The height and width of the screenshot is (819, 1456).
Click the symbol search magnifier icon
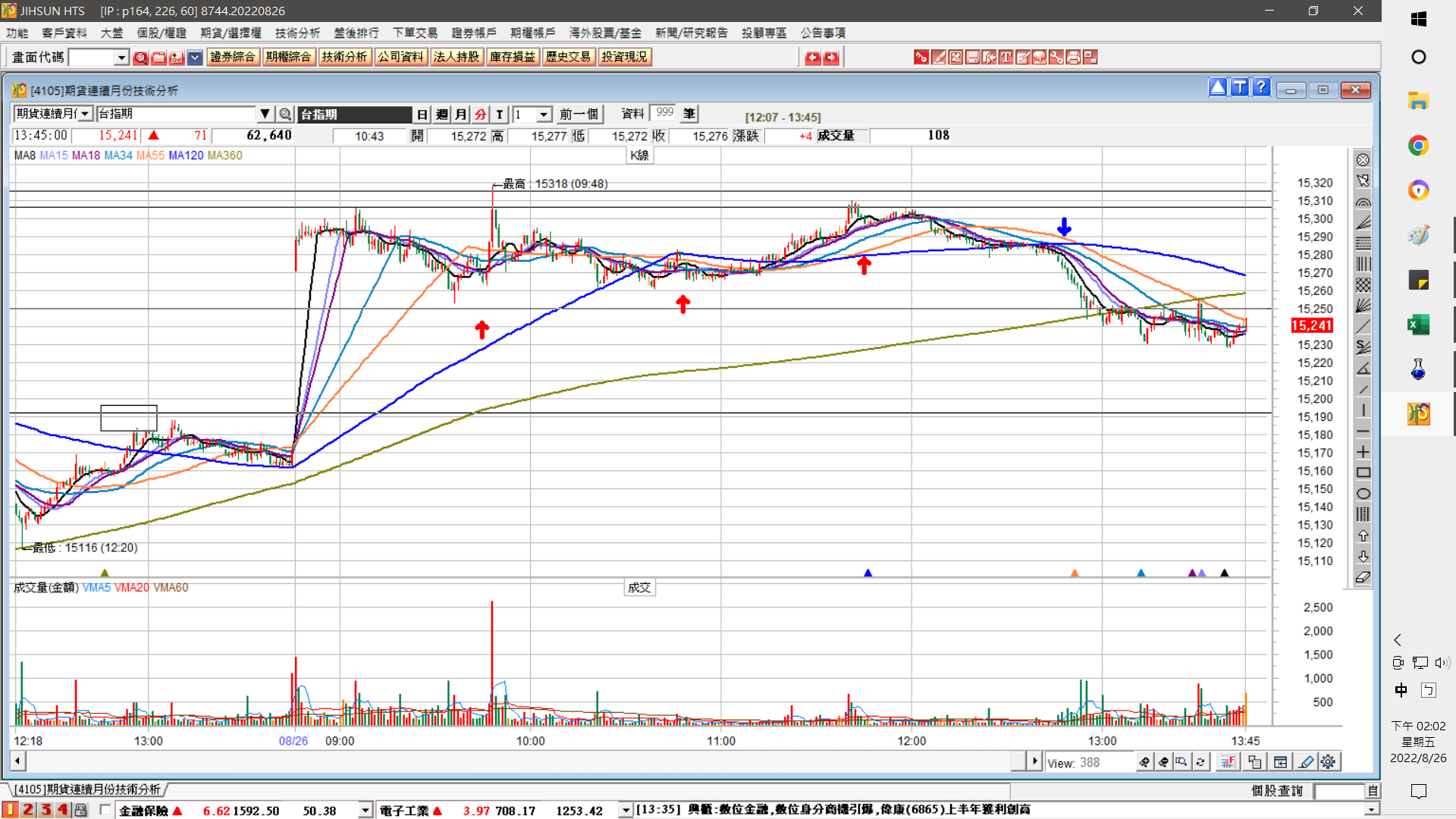point(285,115)
